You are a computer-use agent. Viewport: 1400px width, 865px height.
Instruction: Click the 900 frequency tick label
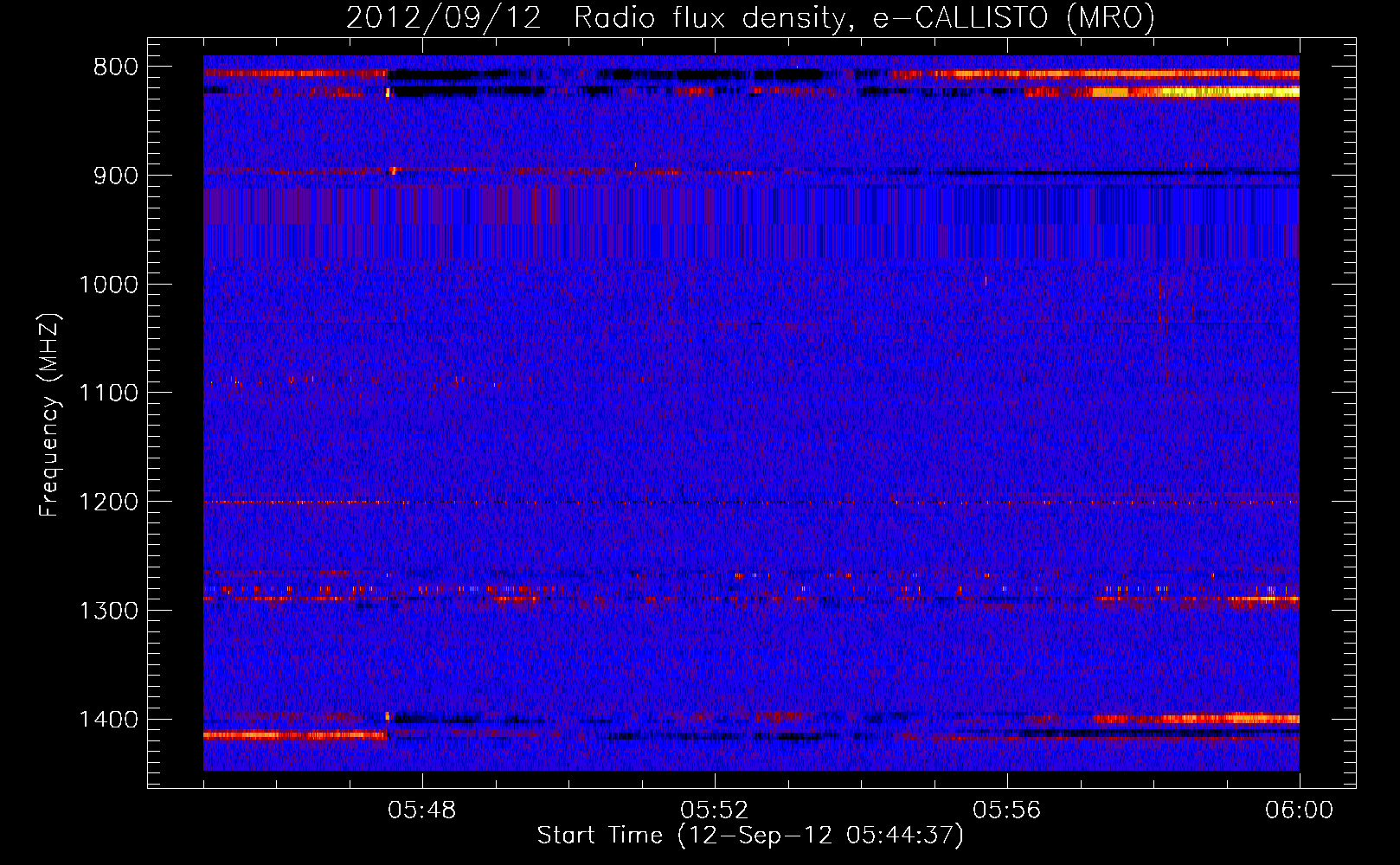[x=115, y=176]
